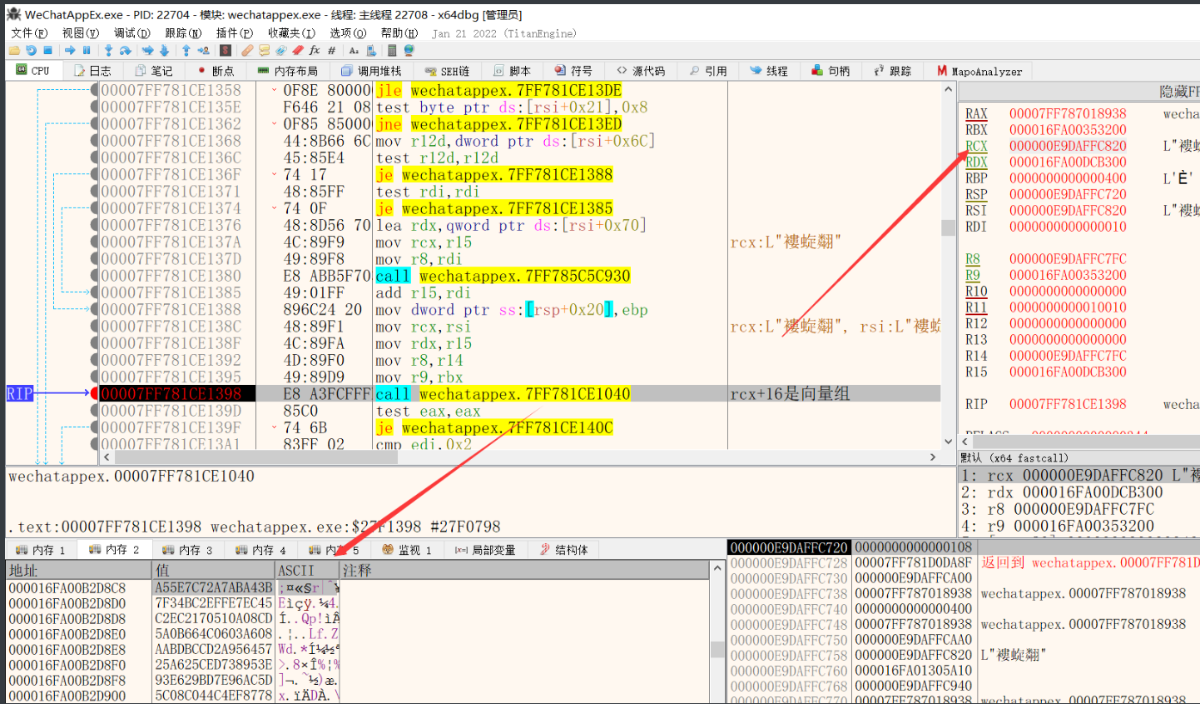Image resolution: width=1200 pixels, height=704 pixels.
Task: Switch to the 断点 tab
Action: 215,71
